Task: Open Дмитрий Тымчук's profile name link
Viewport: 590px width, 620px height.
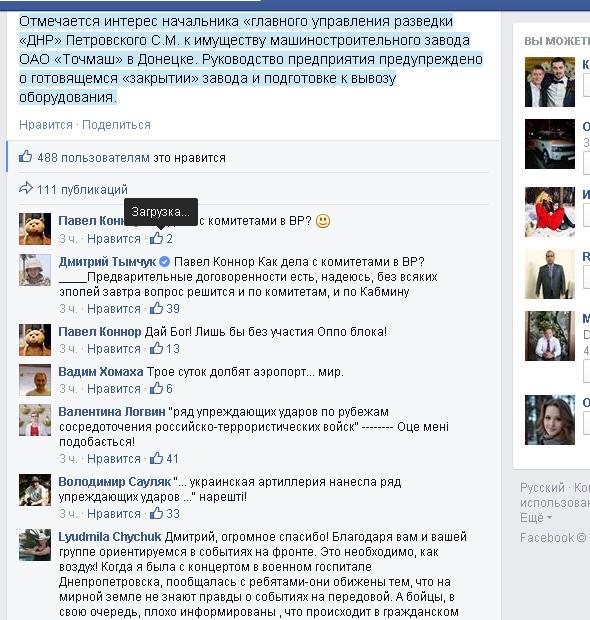Action: (107, 262)
